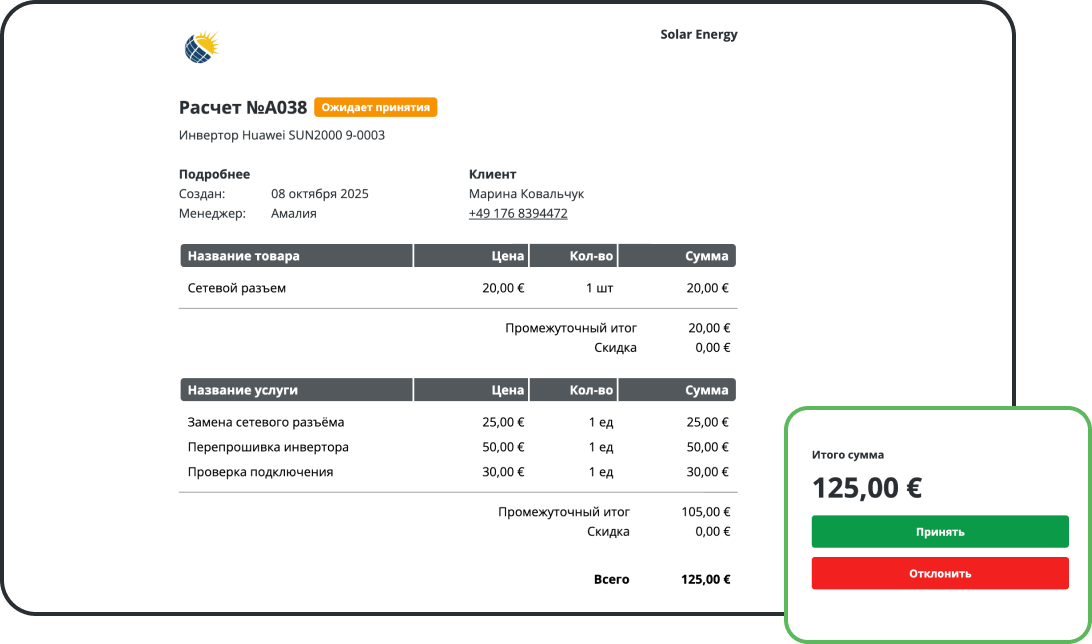Click the services table Сумма header

677,390
